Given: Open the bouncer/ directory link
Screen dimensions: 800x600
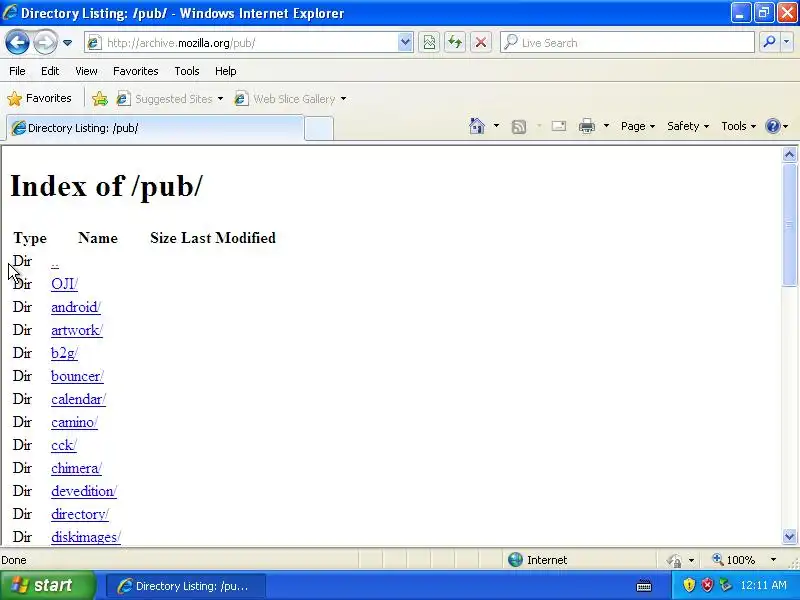Looking at the screenshot, I should point(78,376).
